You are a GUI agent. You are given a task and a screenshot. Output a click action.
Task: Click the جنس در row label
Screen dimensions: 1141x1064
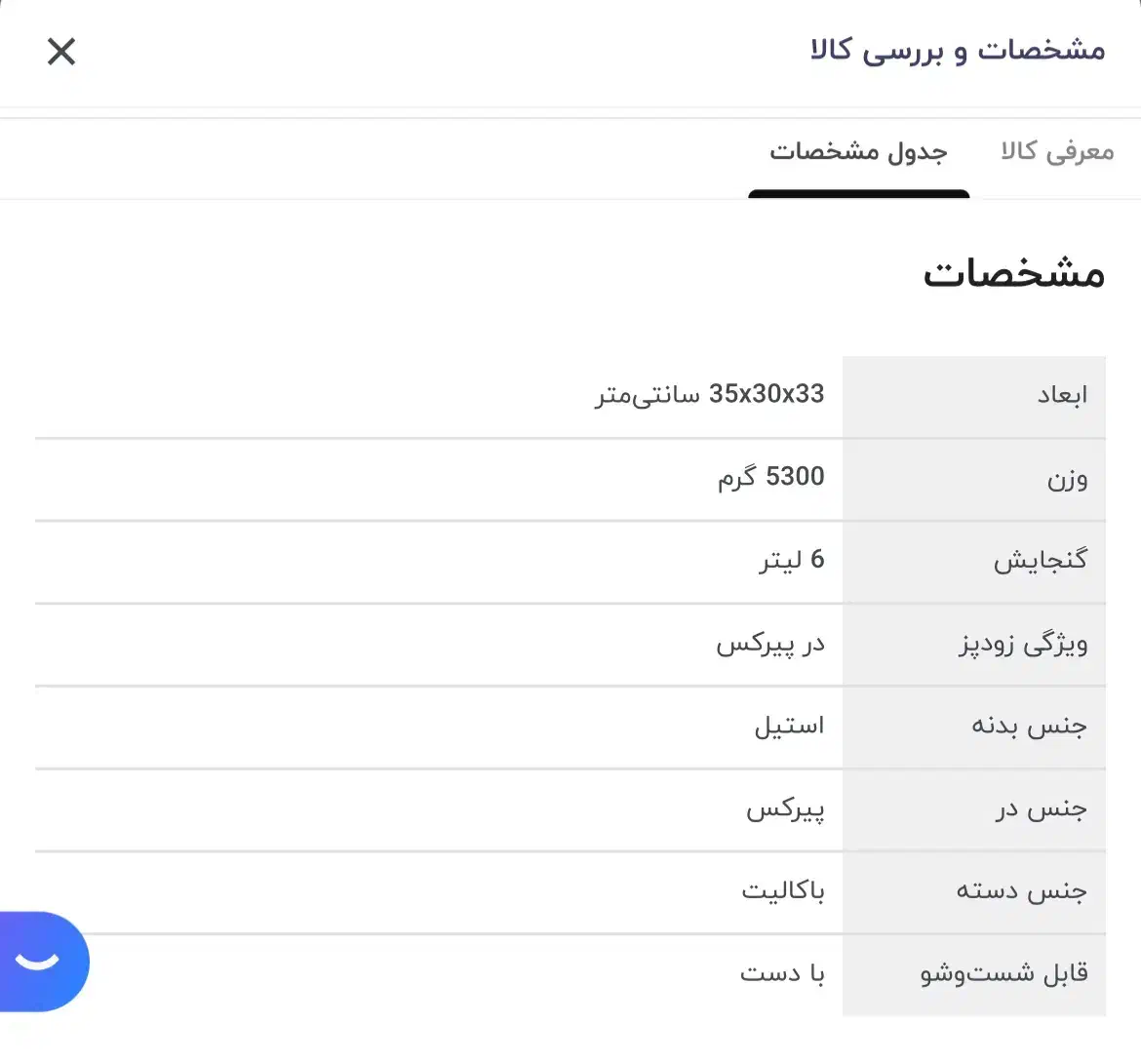click(1041, 809)
